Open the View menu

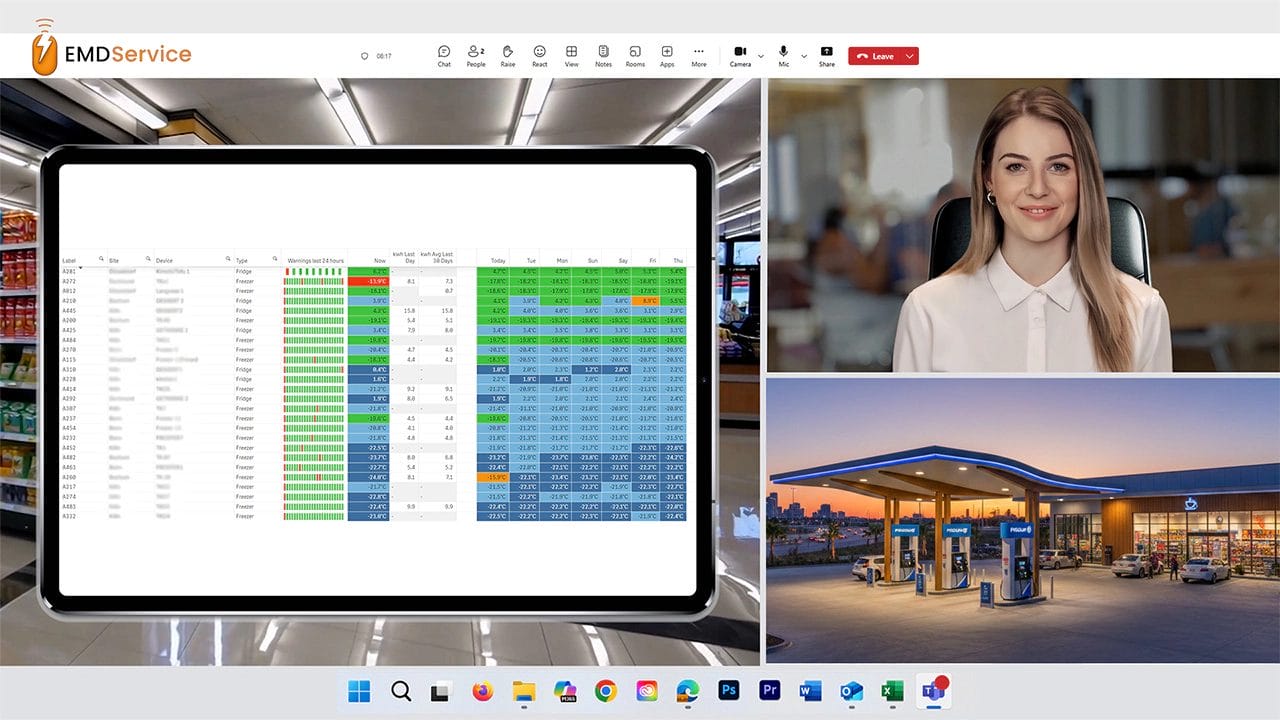[571, 52]
